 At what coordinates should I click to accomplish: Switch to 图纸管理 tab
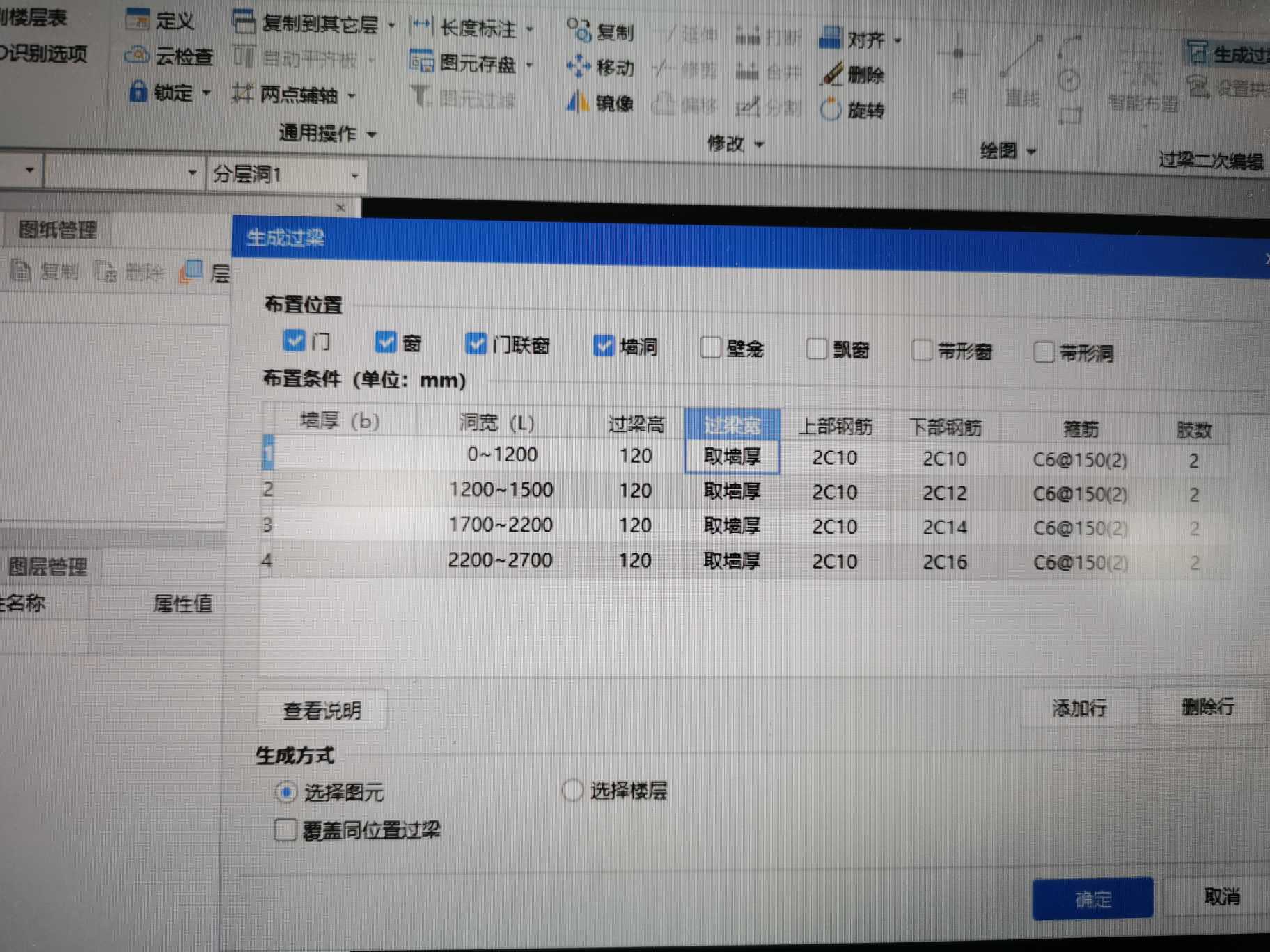pyautogui.click(x=58, y=230)
